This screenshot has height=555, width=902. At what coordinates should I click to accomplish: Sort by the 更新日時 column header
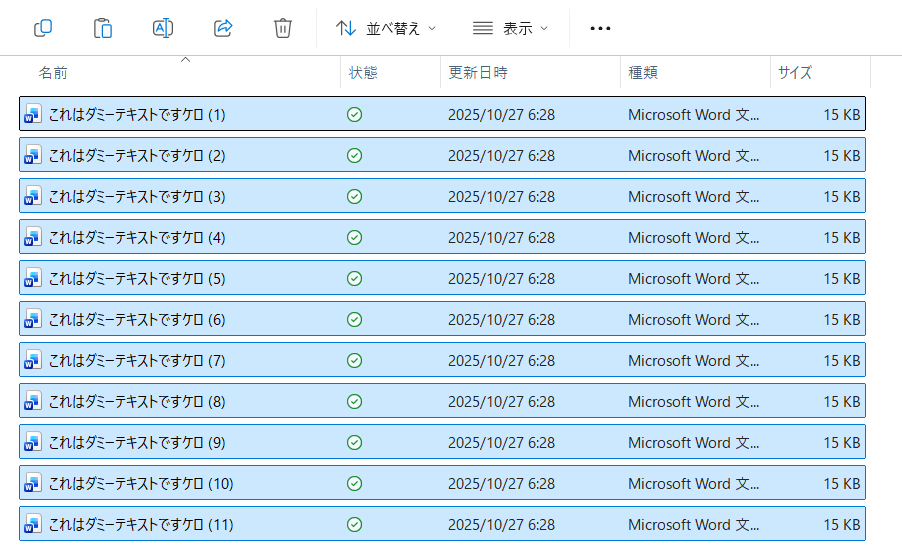pos(478,73)
